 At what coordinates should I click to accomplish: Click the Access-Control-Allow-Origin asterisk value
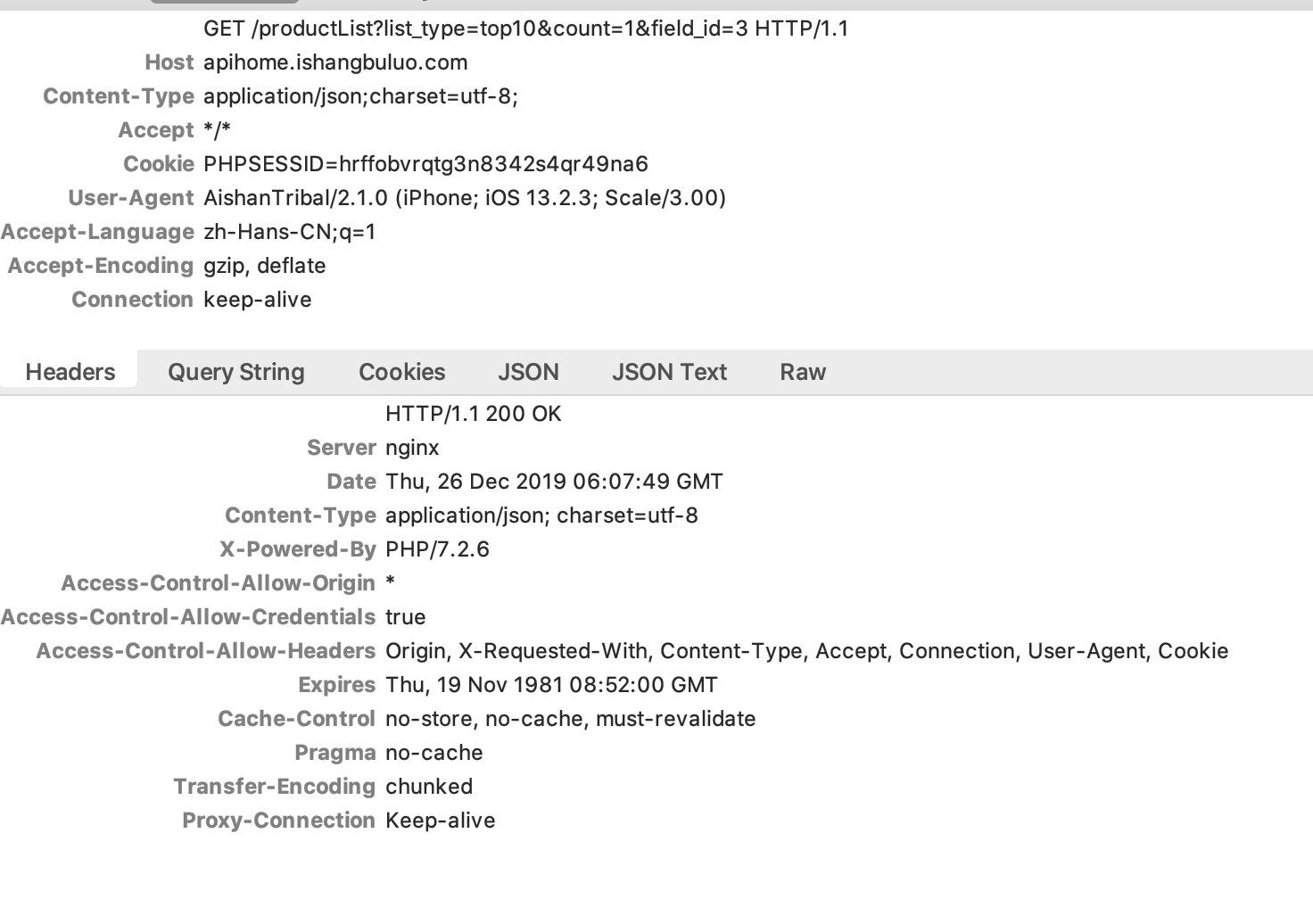pos(390,582)
